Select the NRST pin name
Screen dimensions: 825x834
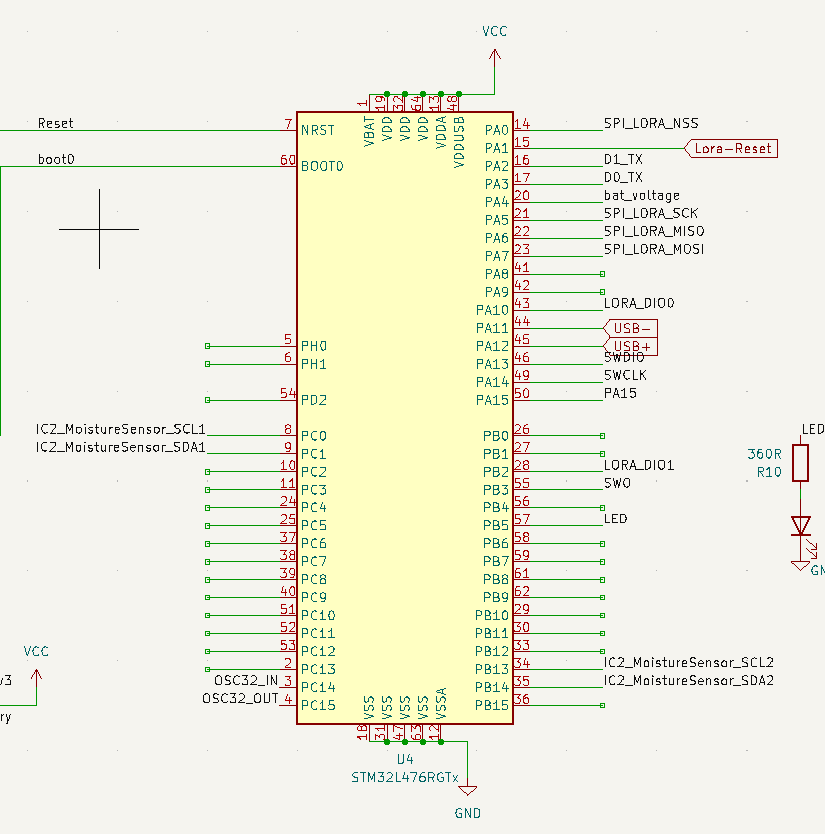pyautogui.click(x=318, y=130)
